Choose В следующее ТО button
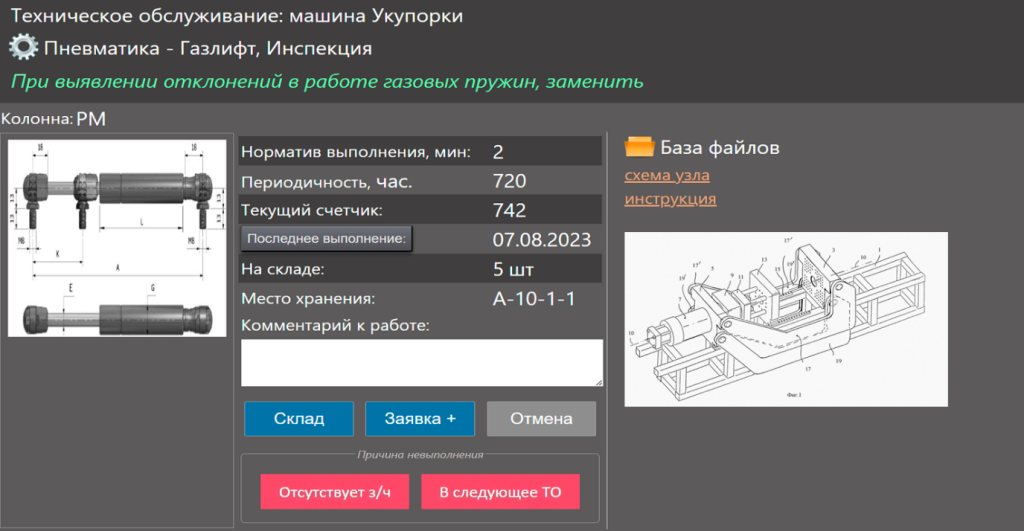The image size is (1024, 531). pyautogui.click(x=500, y=492)
